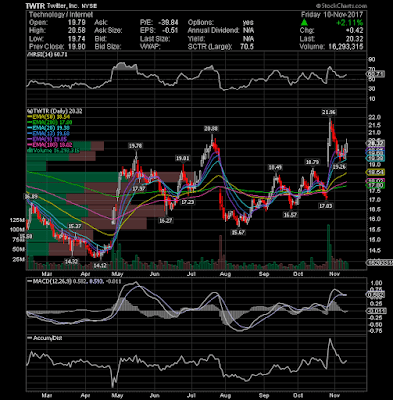Click the yellow EMA(50) price tag on right axis
This screenshot has width=393, height=400.
375,172
